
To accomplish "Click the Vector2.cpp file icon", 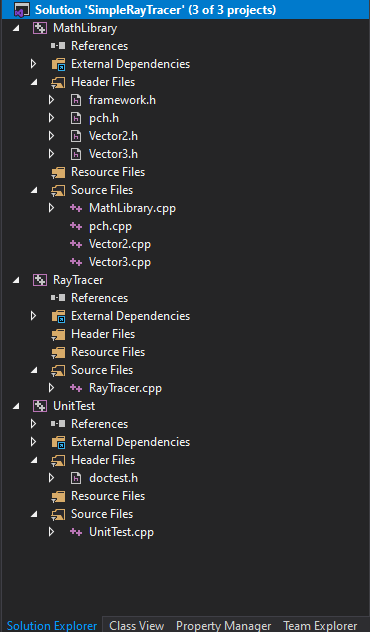I will tap(76, 244).
